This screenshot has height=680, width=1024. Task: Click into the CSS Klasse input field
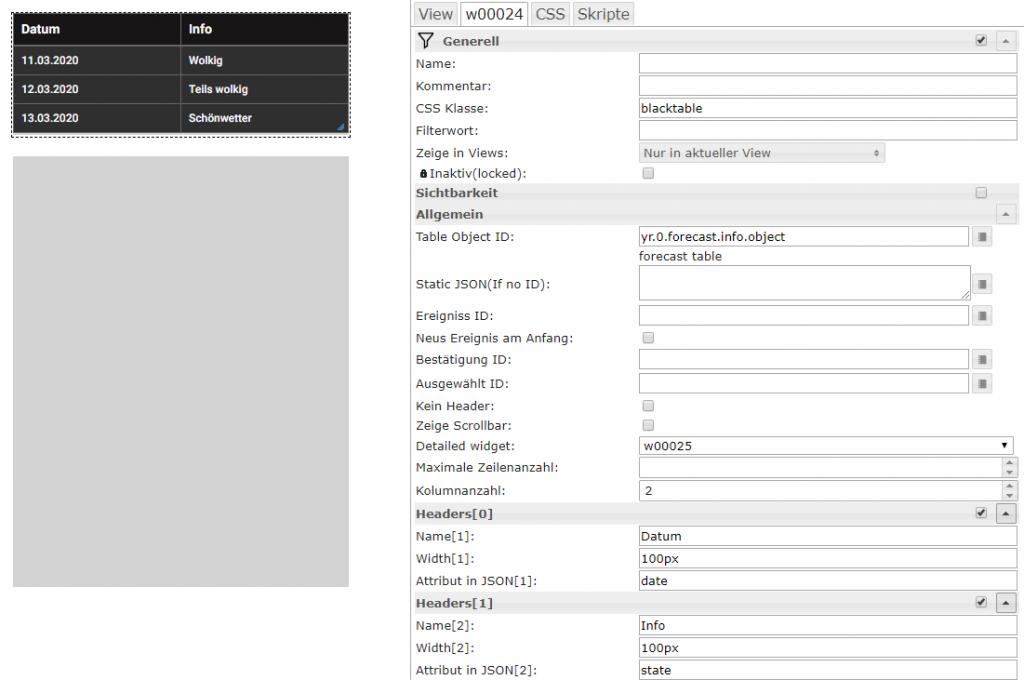coord(827,108)
